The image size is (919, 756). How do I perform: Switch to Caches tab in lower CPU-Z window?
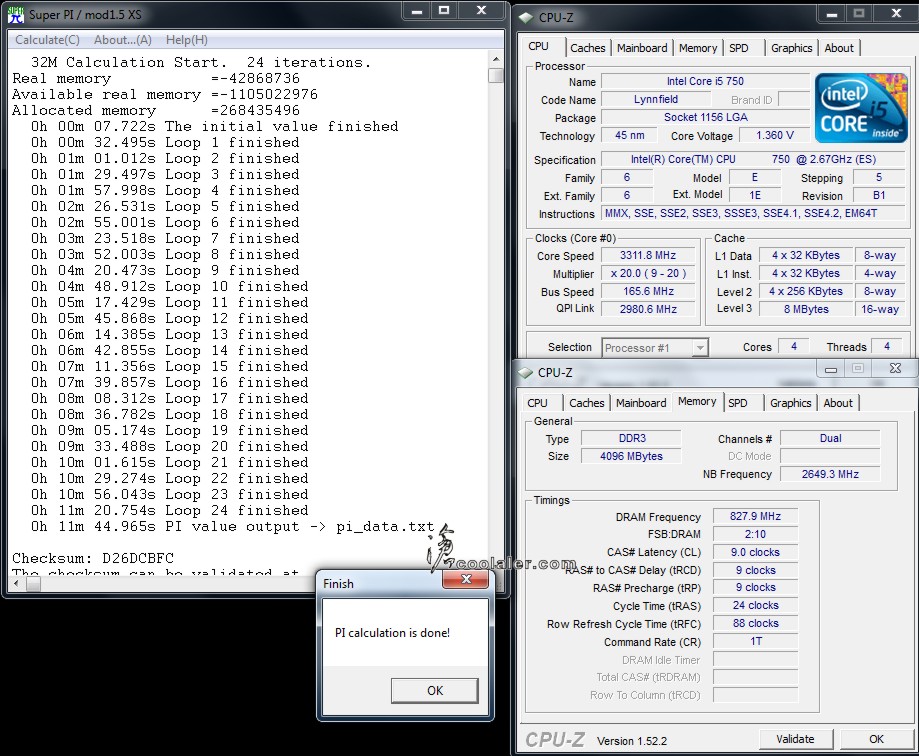(x=586, y=403)
